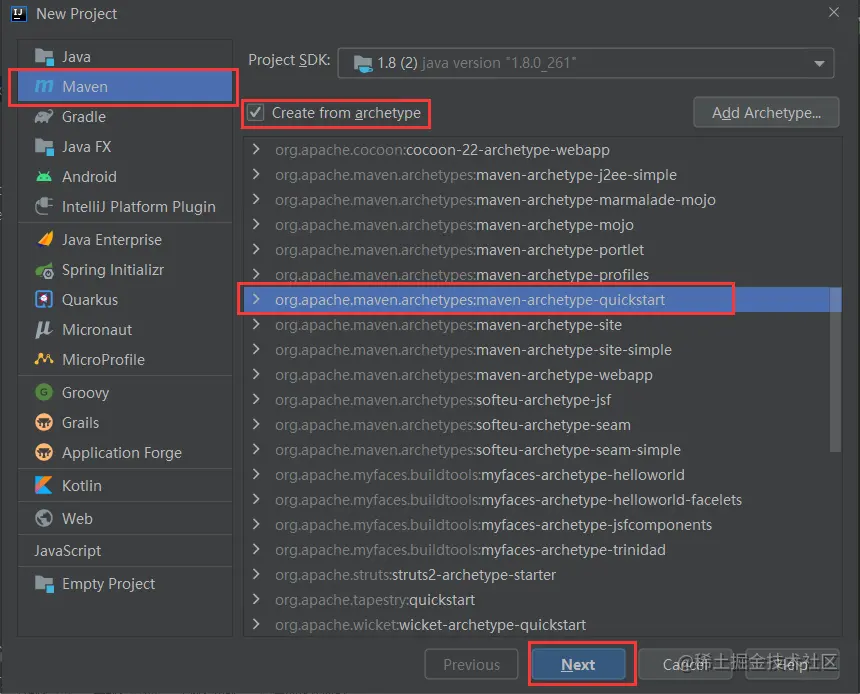Expand maven-archetype-marmalade-mojo node
Screen dimensions: 860x694
256,199
